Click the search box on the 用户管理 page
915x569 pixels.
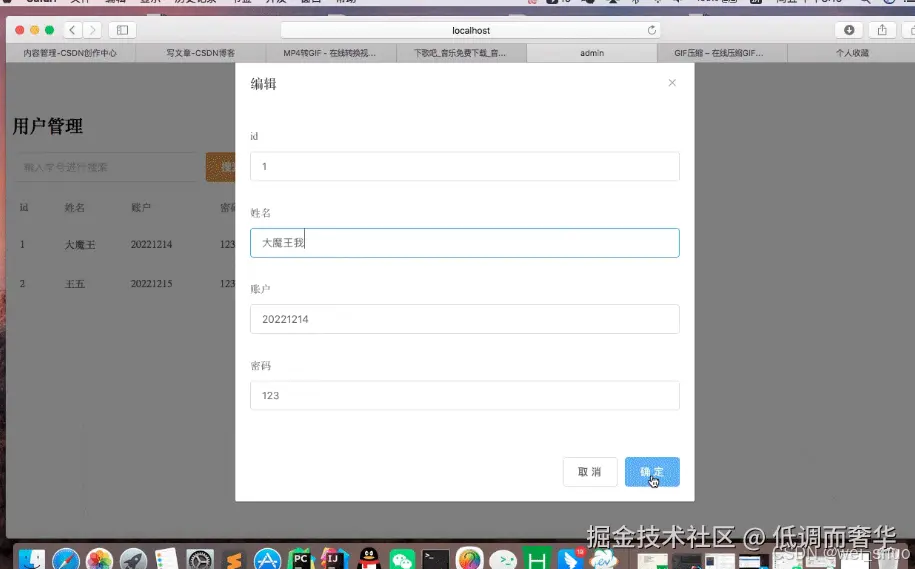coord(106,167)
